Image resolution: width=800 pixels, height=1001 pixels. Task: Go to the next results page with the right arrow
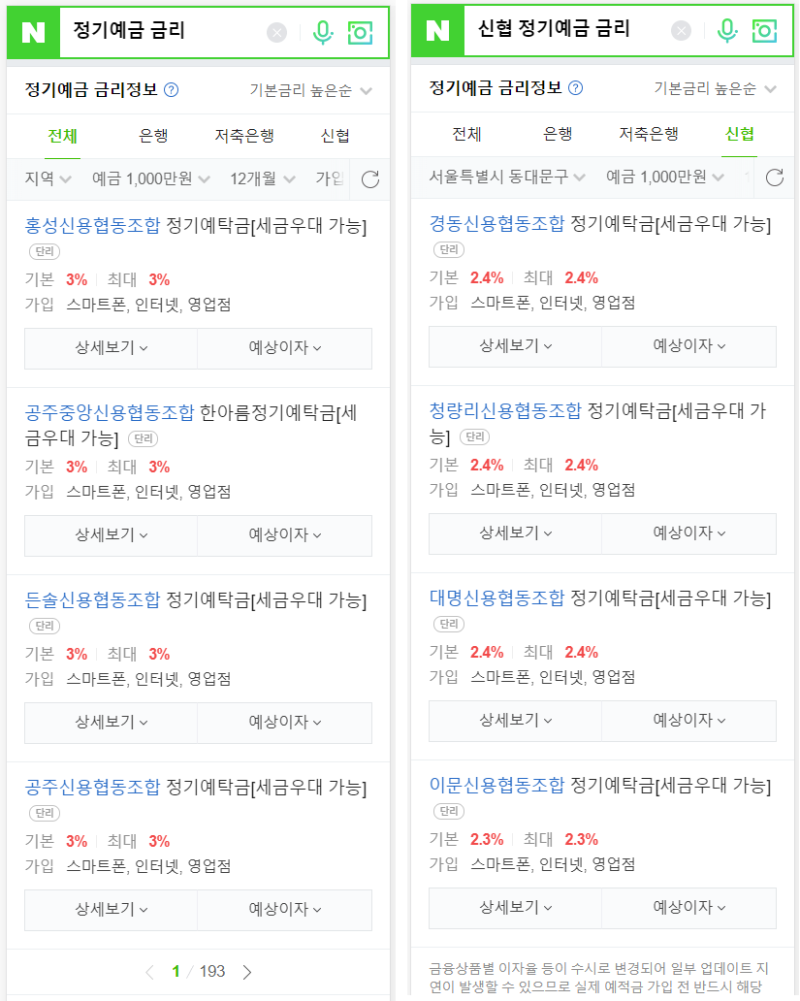pos(247,971)
